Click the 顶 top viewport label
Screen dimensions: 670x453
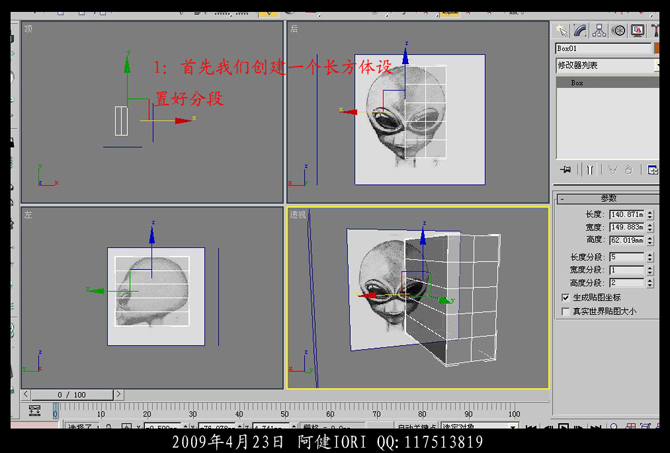pyautogui.click(x=28, y=29)
